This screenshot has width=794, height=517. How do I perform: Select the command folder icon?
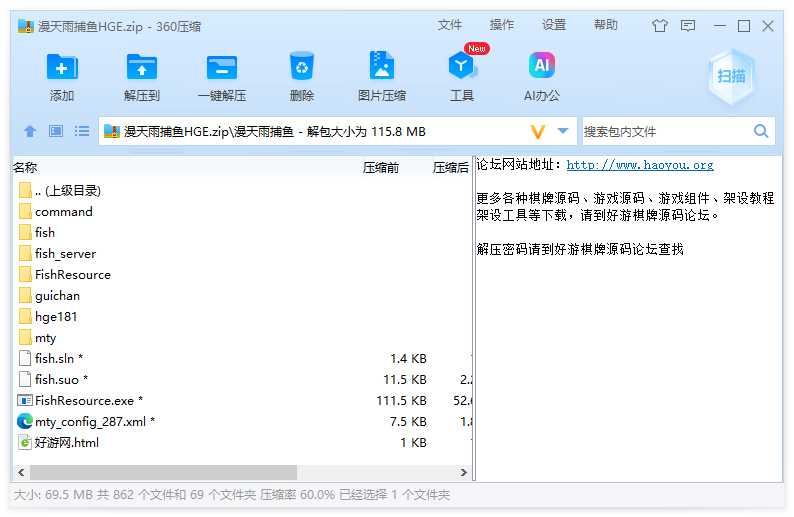pyautogui.click(x=25, y=212)
